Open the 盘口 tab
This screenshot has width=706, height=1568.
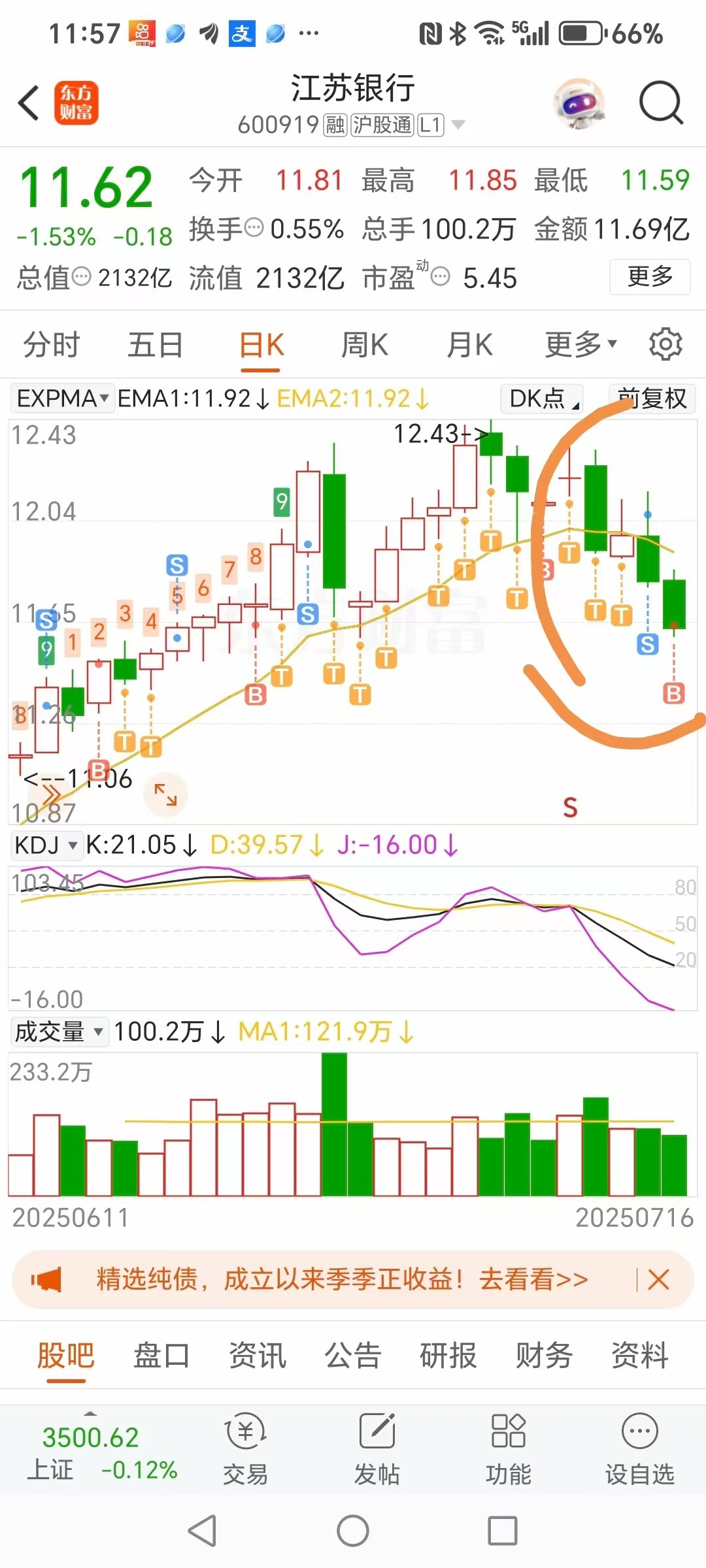tap(161, 1355)
